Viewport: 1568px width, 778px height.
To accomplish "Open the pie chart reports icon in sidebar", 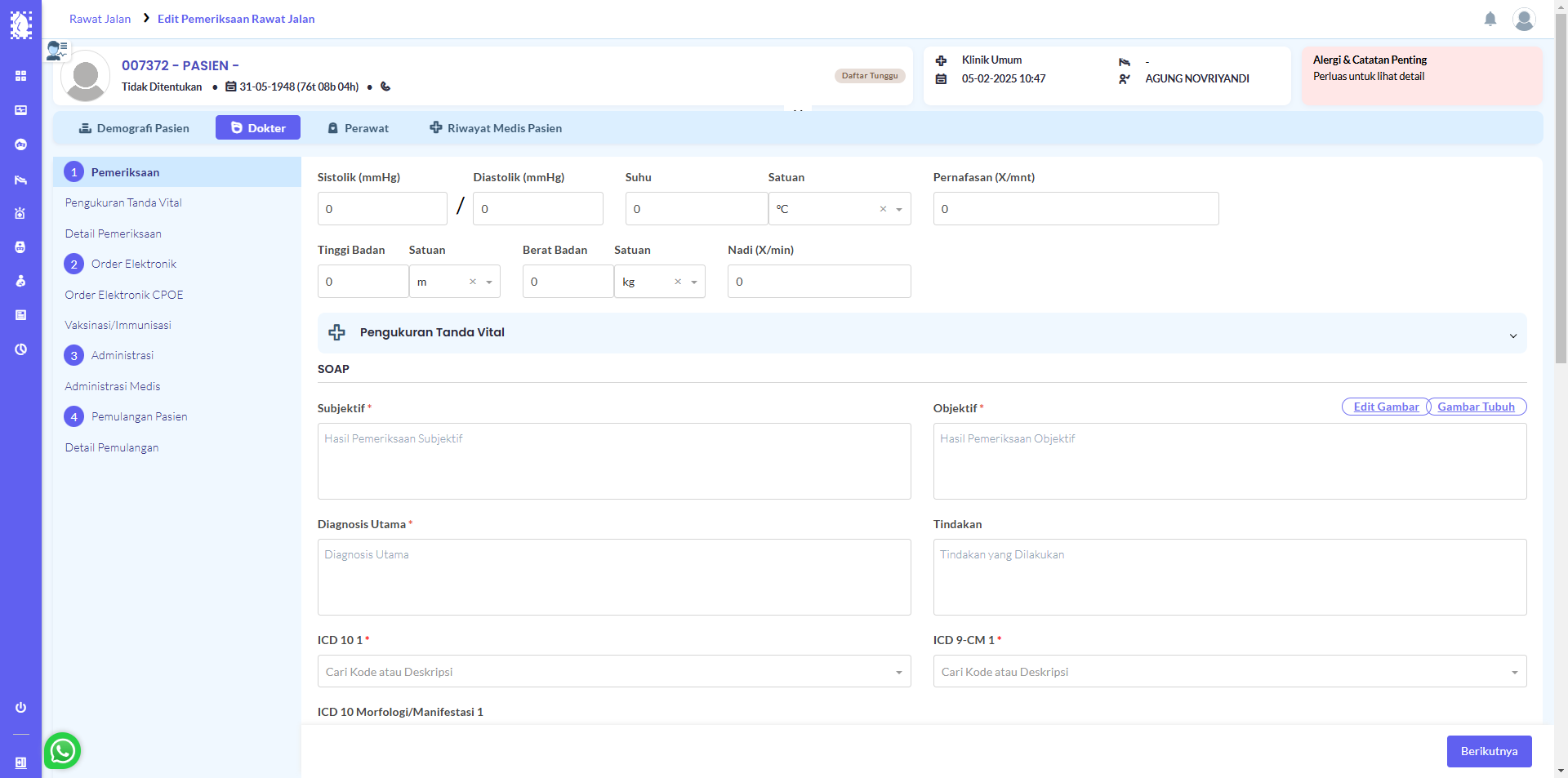I will 20,349.
